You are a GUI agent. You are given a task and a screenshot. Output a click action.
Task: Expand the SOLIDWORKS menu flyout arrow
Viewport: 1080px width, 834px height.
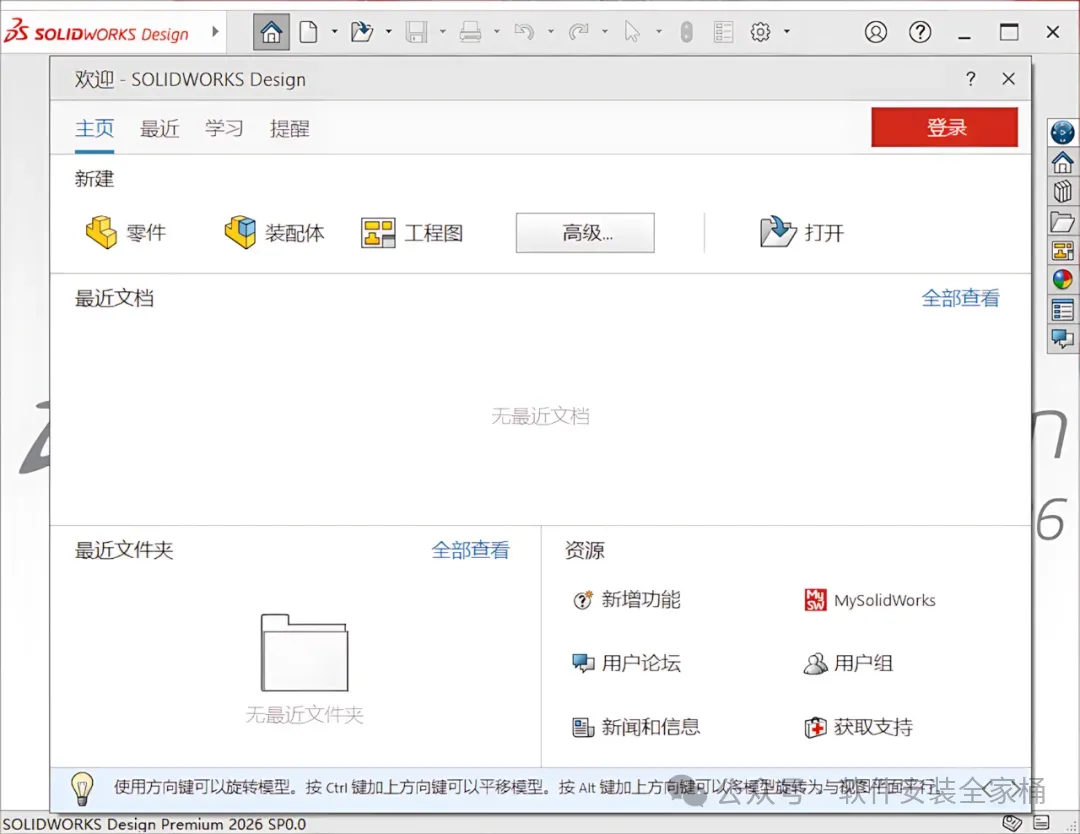[215, 32]
